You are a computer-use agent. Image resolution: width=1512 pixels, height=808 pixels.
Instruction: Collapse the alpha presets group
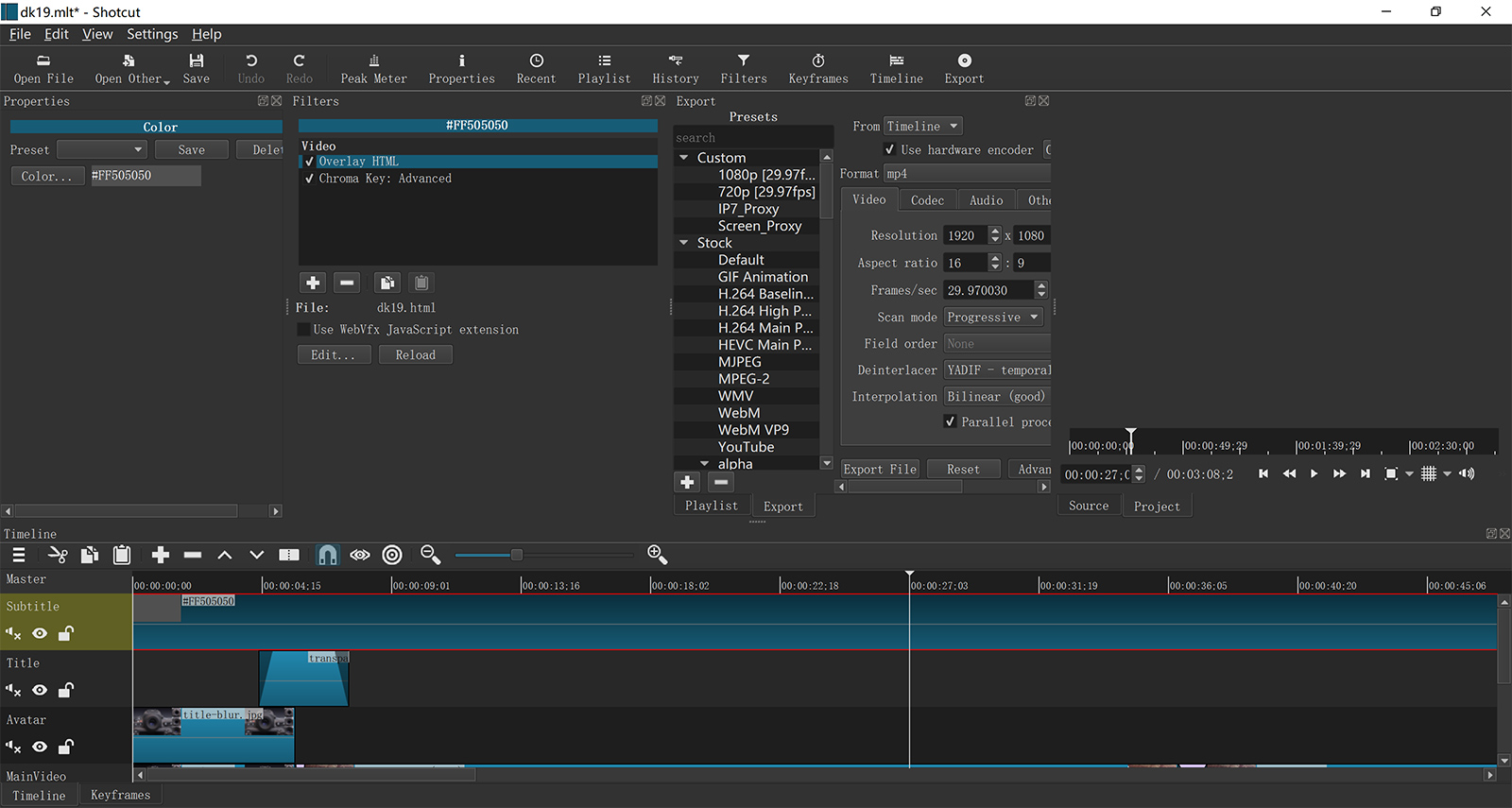coord(704,464)
